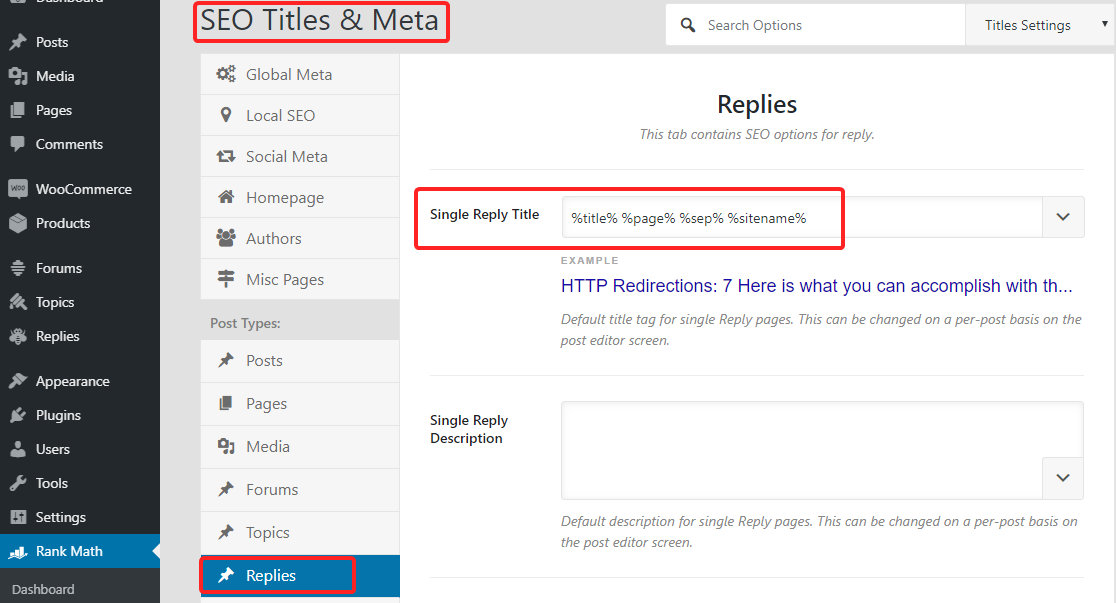Switch to the Forums post type tab
1116x603 pixels.
[271, 489]
